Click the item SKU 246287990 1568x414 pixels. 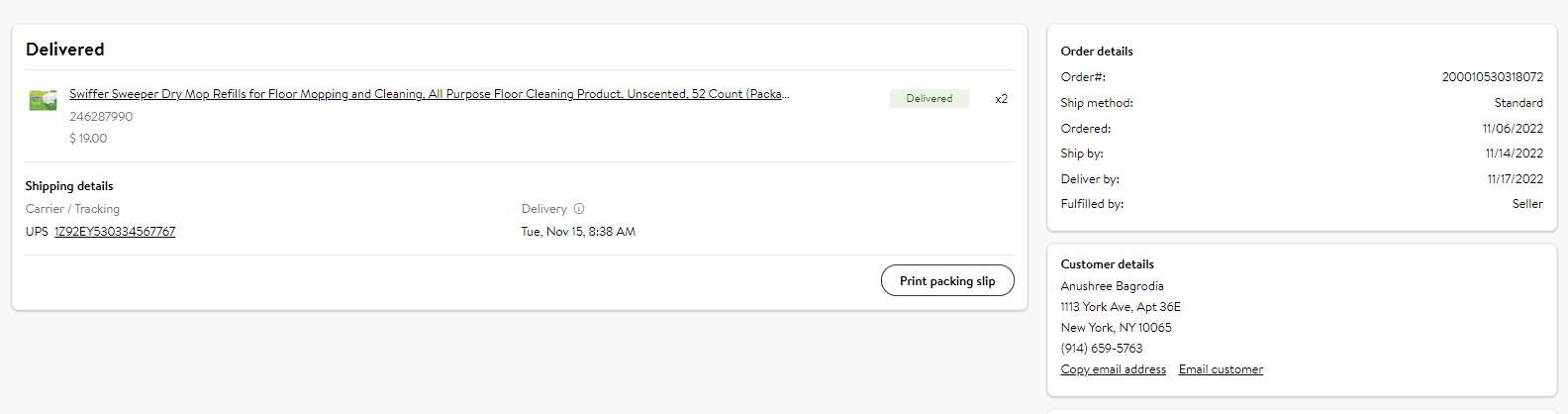[101, 117]
